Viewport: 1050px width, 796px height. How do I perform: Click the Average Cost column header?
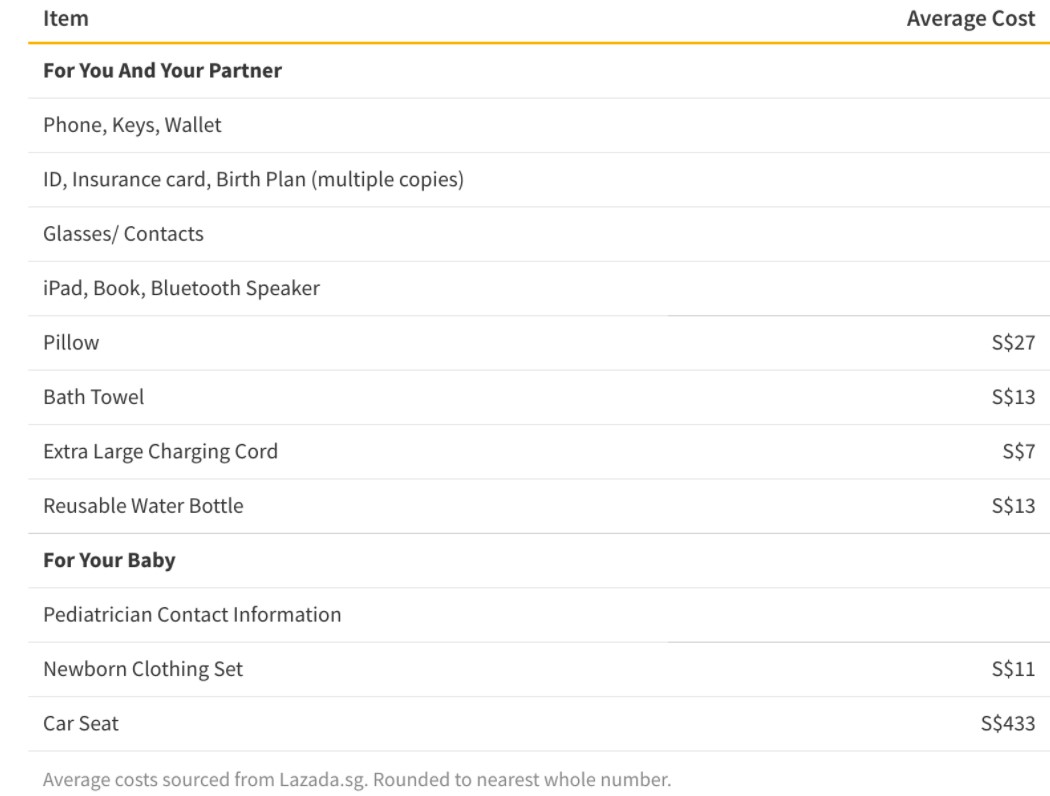click(x=970, y=18)
